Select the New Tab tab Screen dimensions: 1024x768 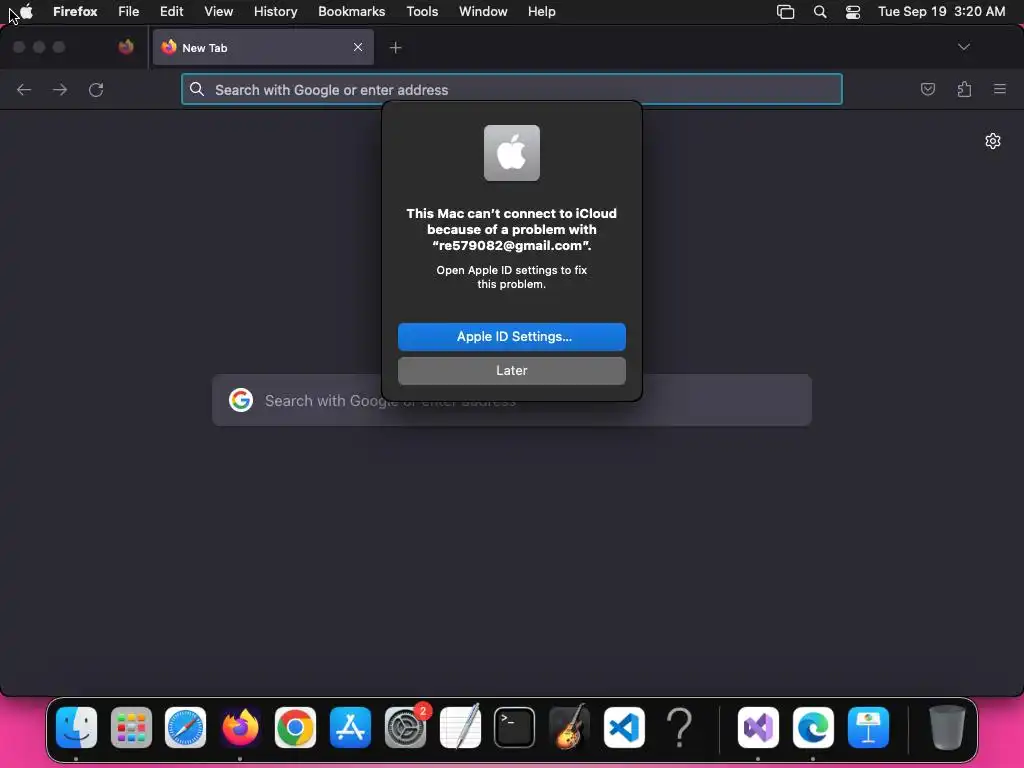click(263, 48)
